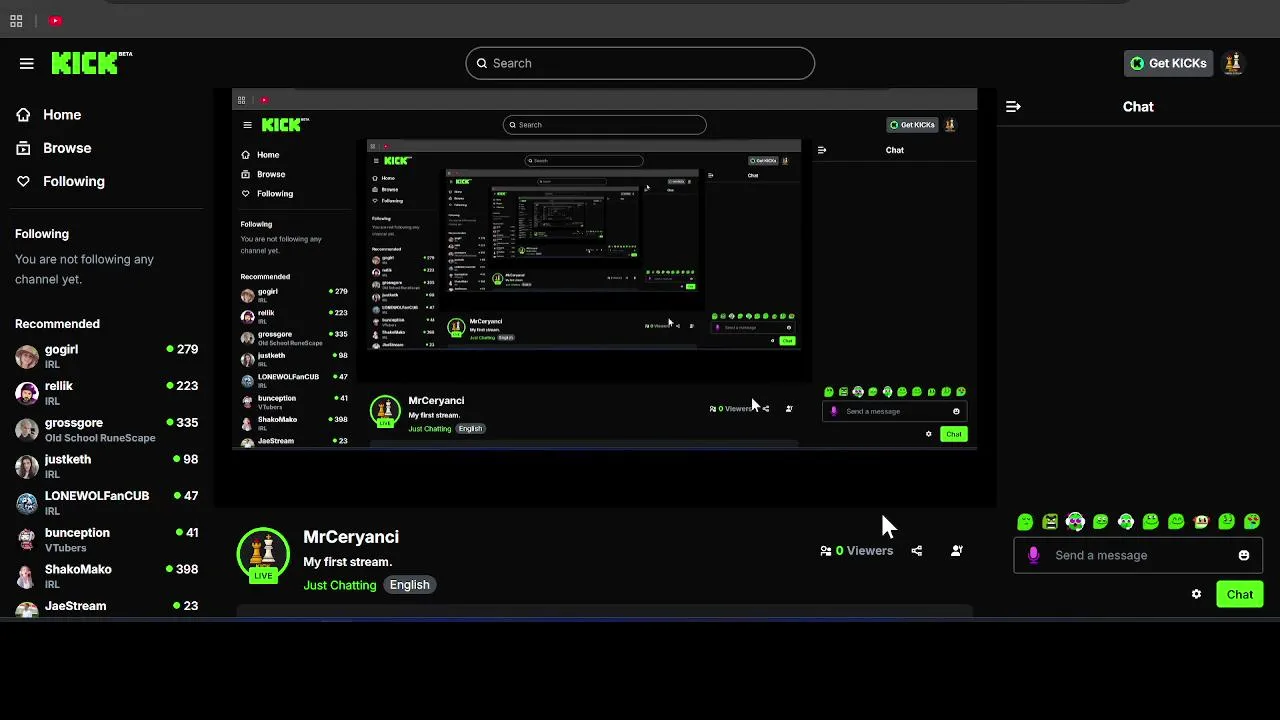Open the hamburger menu beside the Kick logo

click(27, 63)
